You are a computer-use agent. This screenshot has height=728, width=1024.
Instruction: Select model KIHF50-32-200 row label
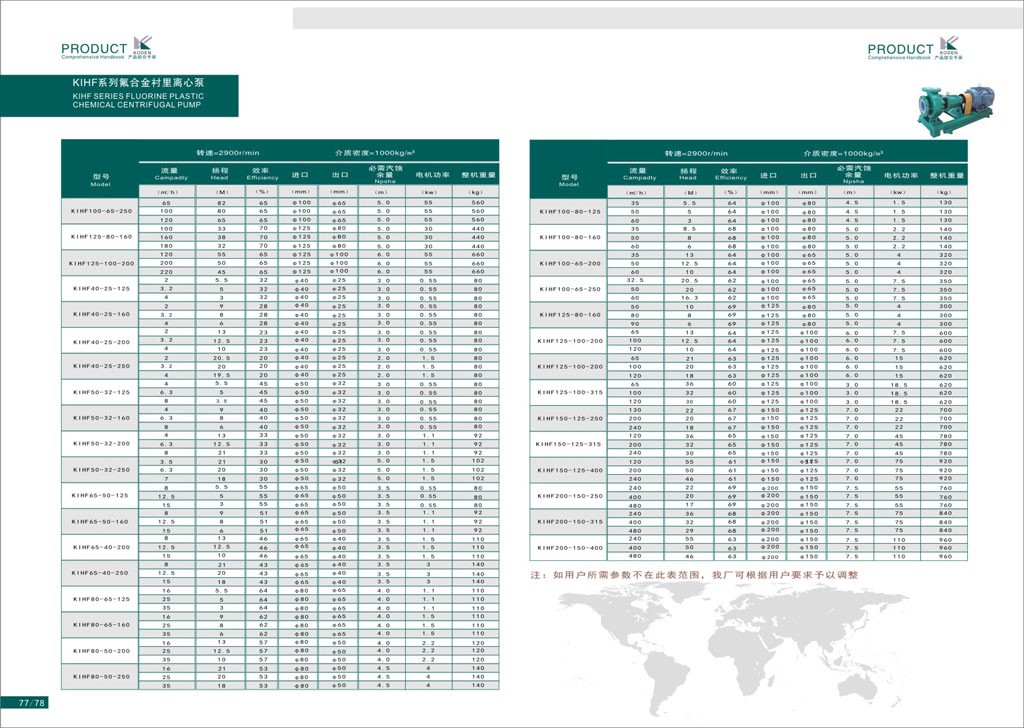tap(100, 444)
